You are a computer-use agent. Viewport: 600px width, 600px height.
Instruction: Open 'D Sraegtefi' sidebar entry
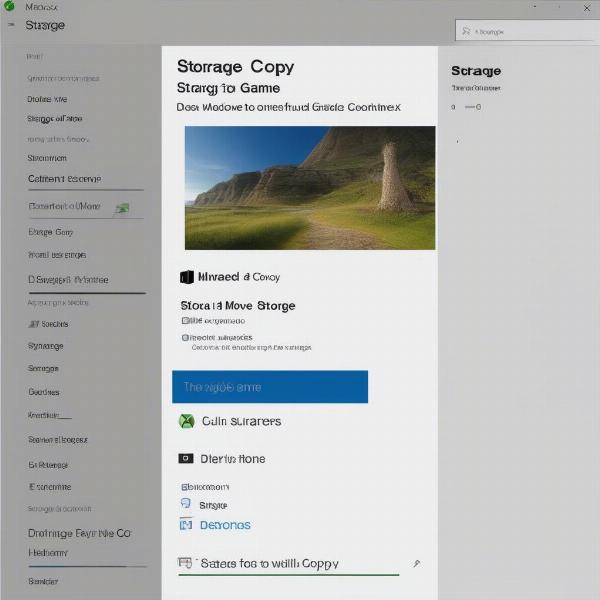coord(68,280)
